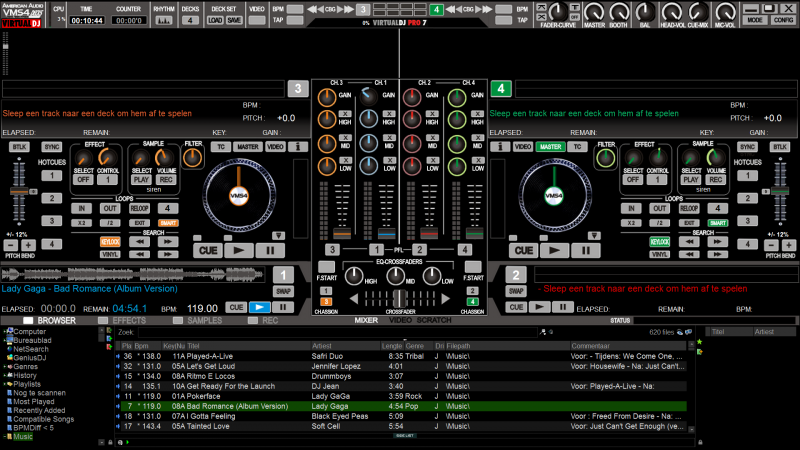Click CH.1 blue volume fader
Viewport: 800px width, 450px height.
386,234
